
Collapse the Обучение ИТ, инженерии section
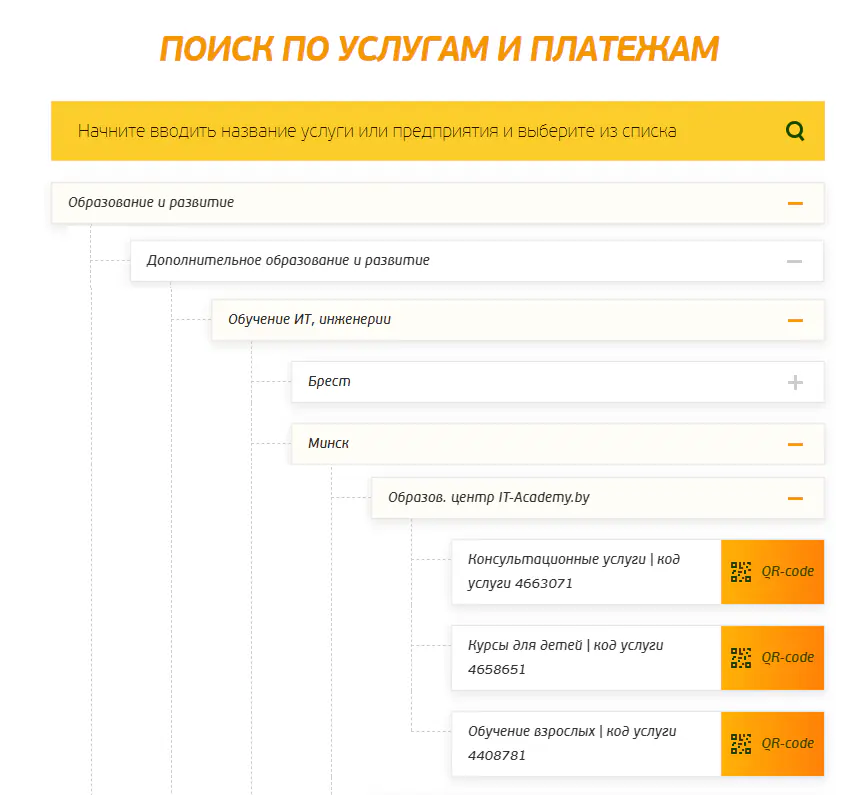(x=795, y=320)
